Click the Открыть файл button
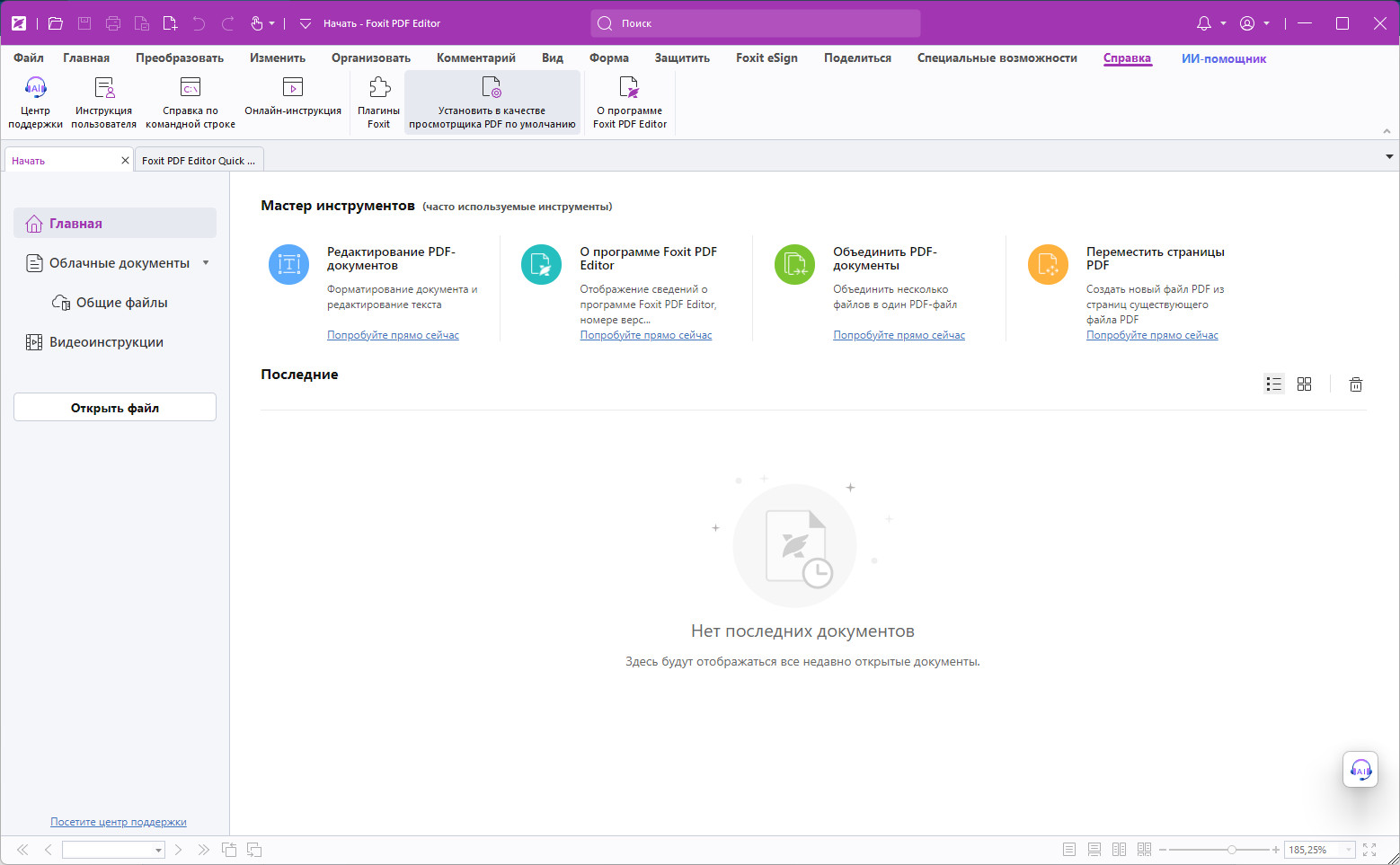Screen dimensions: 1400x865 tap(115, 408)
